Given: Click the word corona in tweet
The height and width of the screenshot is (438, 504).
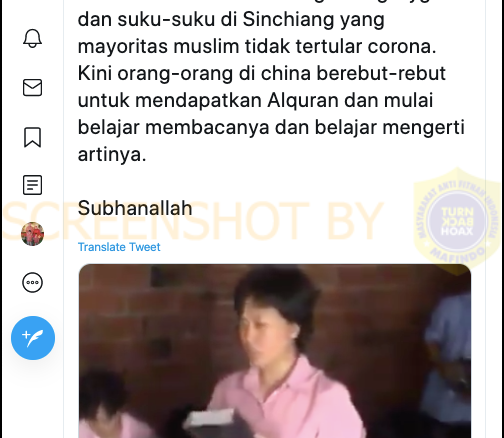Looking at the screenshot, I should (402, 46).
